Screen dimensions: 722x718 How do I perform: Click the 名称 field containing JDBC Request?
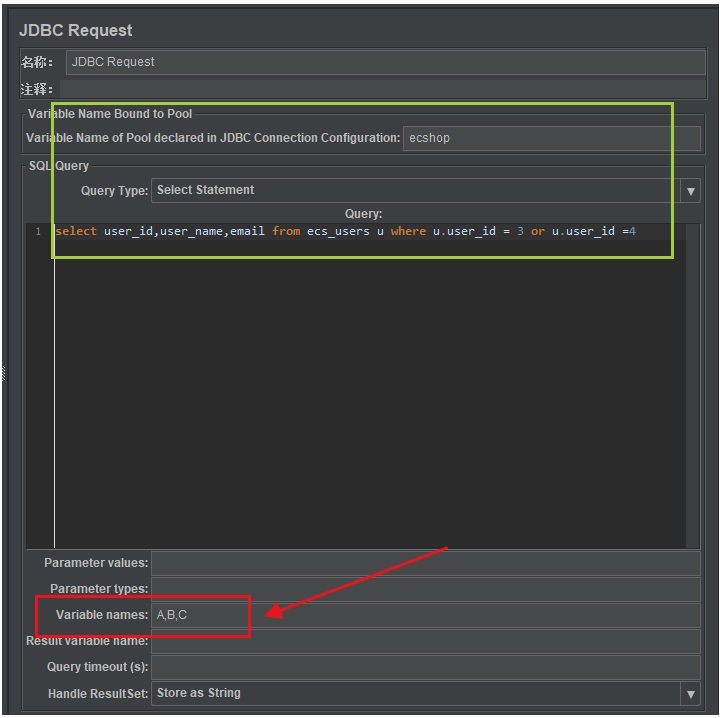coord(384,62)
